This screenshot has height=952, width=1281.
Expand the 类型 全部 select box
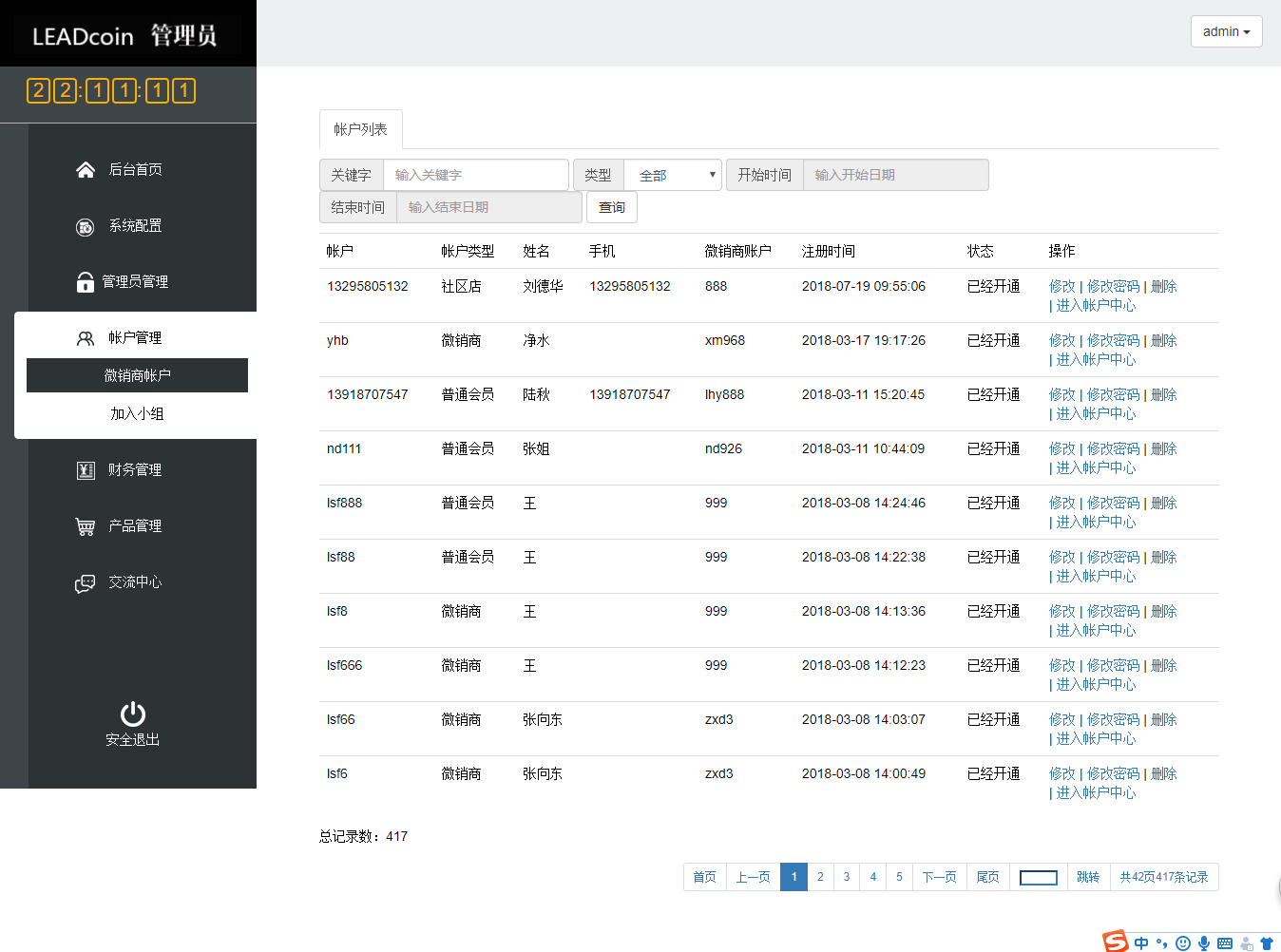pos(673,175)
